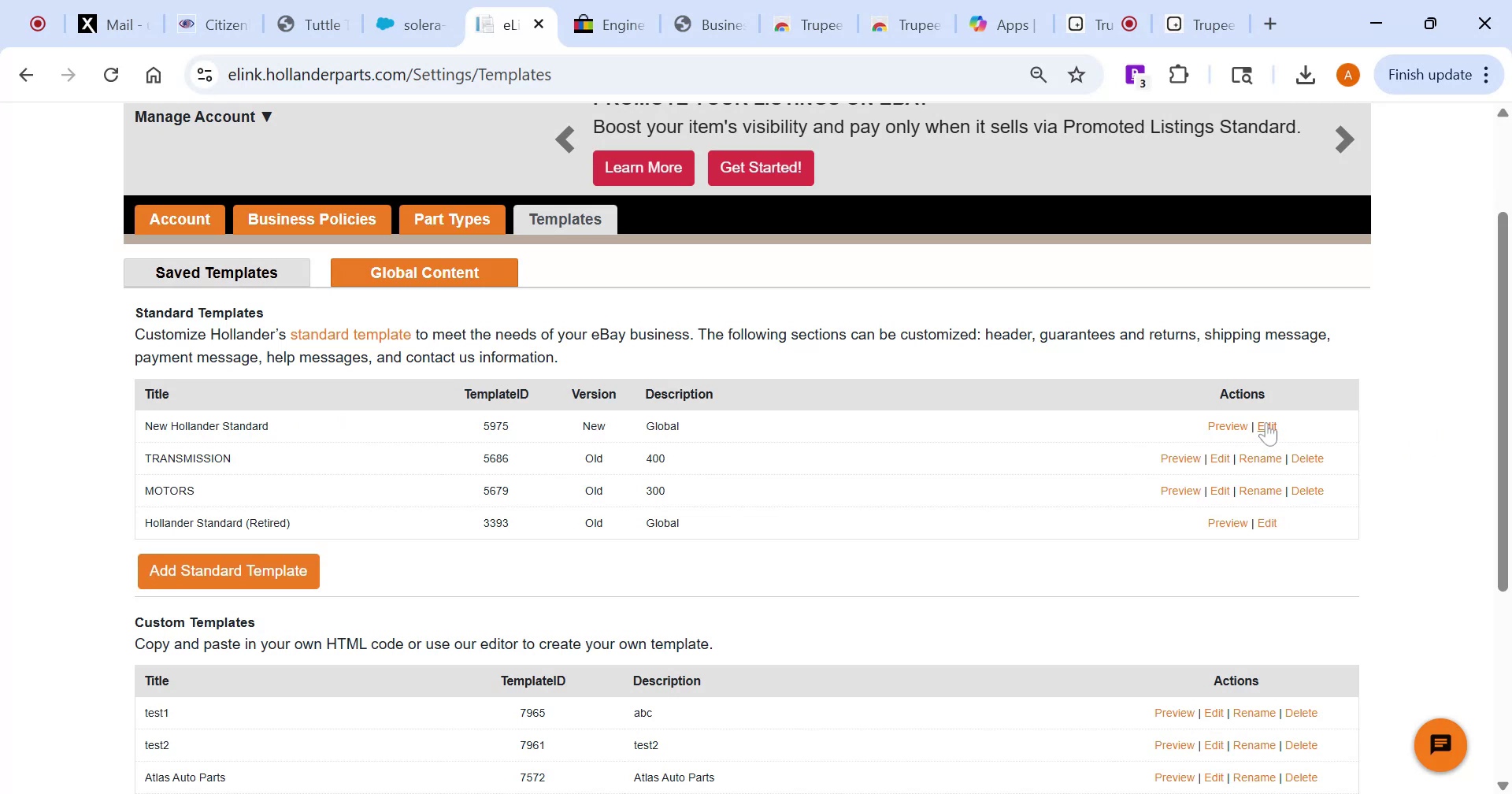Open the Business Policies tab
The height and width of the screenshot is (794, 1512).
[311, 219]
